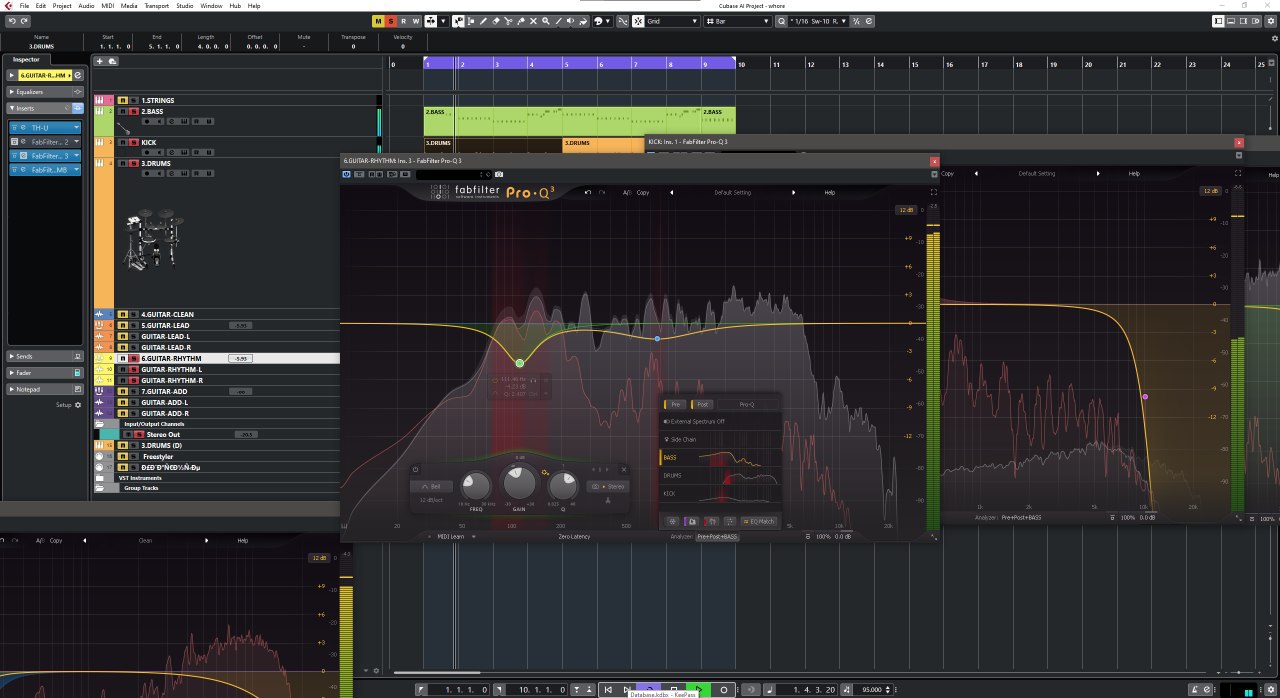Select the Zoom magnifier tool

point(546,21)
